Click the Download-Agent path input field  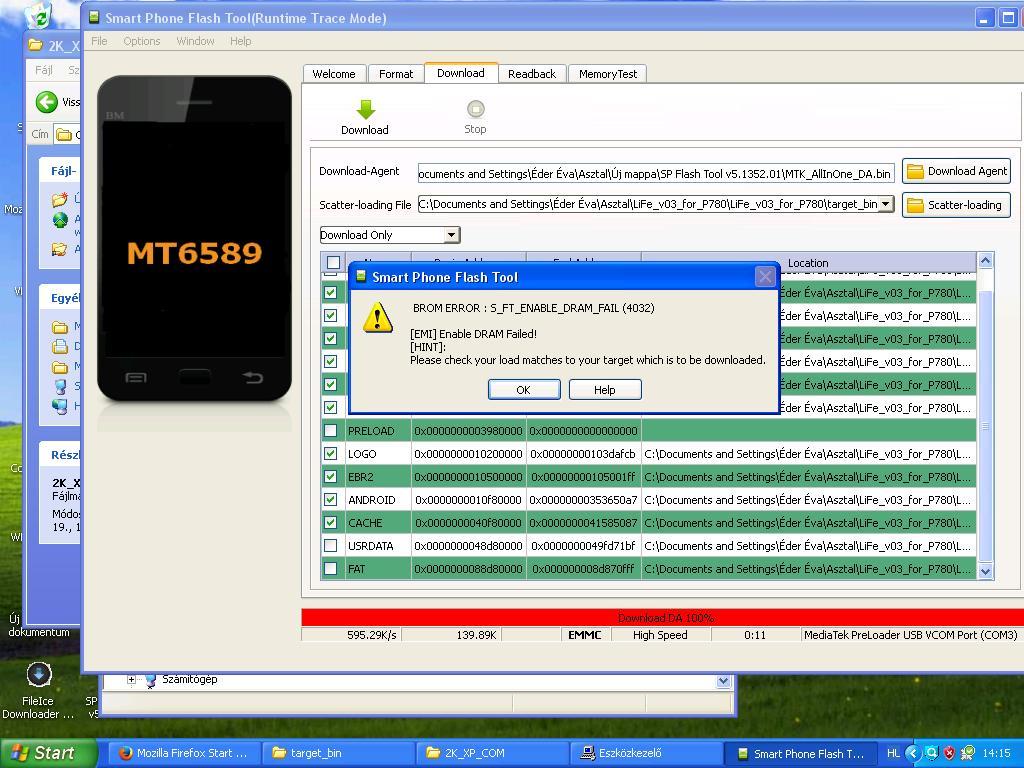[656, 174]
